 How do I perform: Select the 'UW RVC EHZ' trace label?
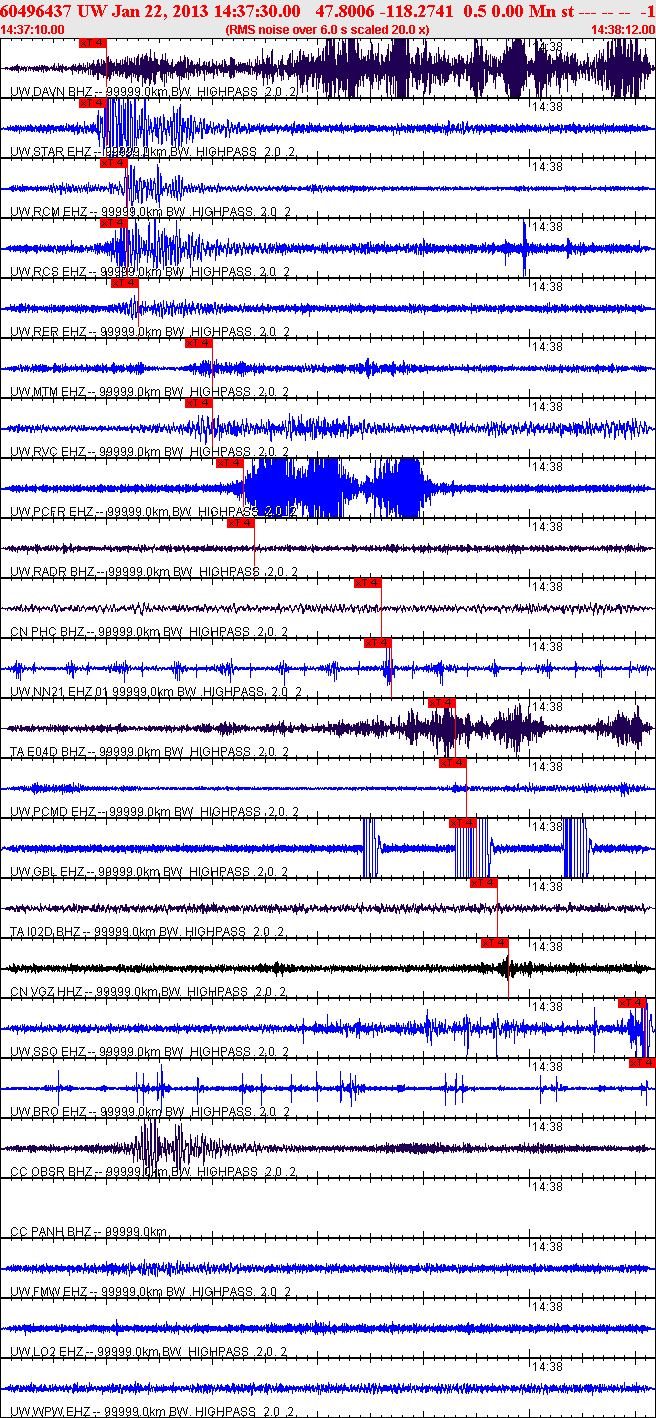(46, 452)
